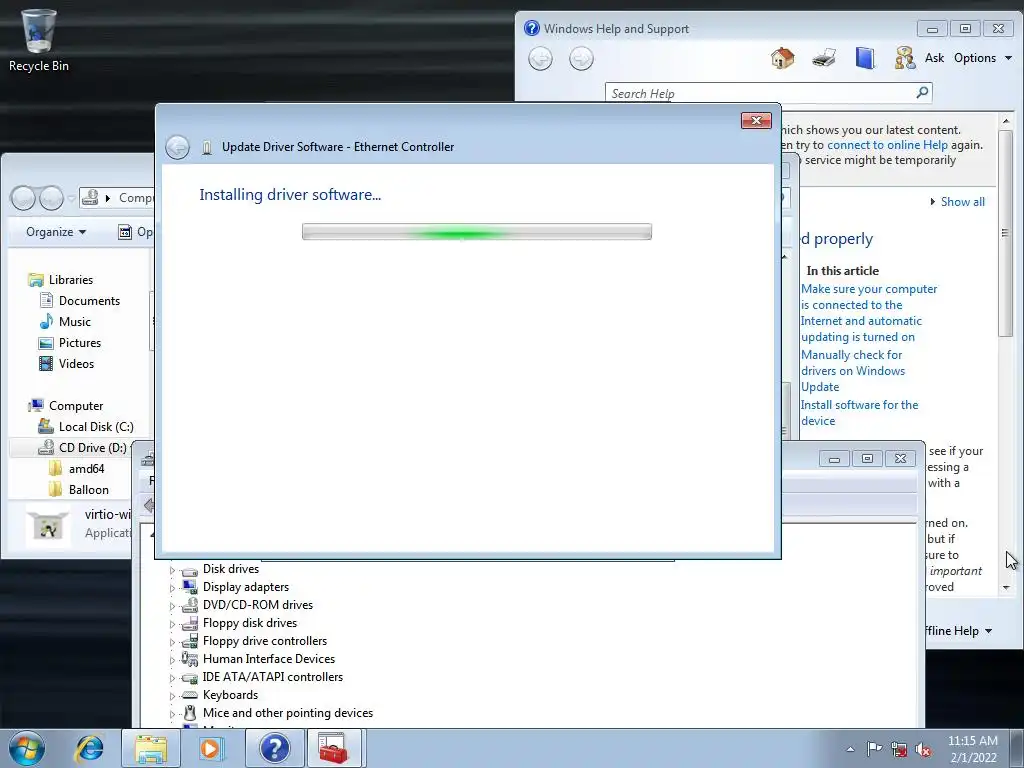Open Windows Explorer taskbar icon
The image size is (1024, 768).
pyautogui.click(x=151, y=748)
